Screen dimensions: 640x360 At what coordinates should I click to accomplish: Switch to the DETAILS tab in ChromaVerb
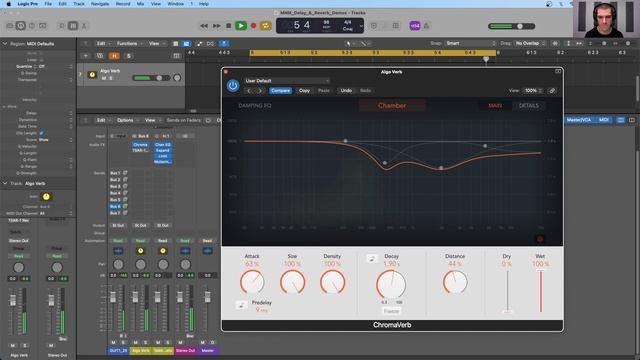[529, 106]
